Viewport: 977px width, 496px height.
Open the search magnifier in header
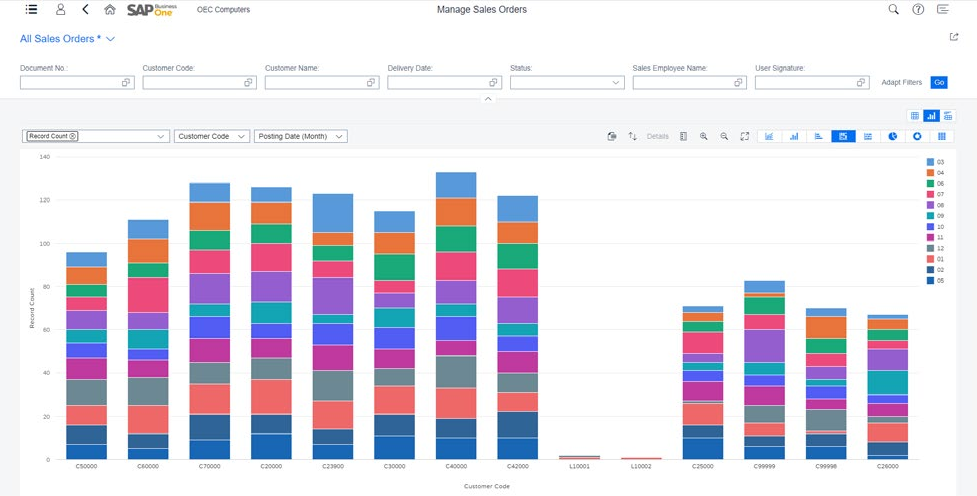point(894,10)
